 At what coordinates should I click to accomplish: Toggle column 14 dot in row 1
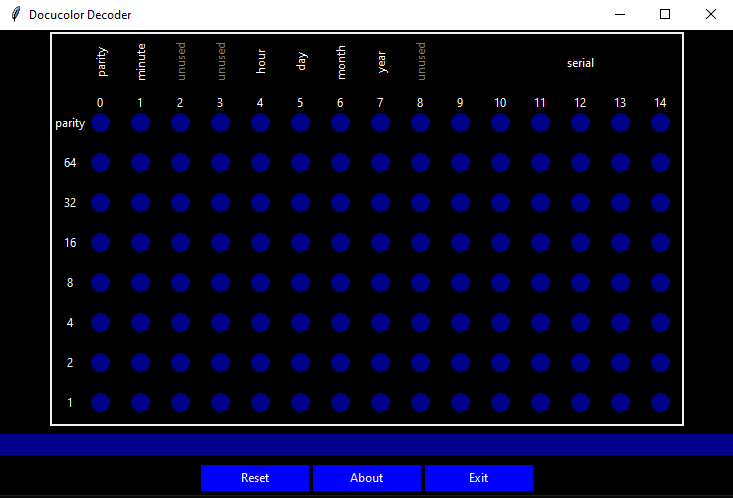(x=660, y=403)
